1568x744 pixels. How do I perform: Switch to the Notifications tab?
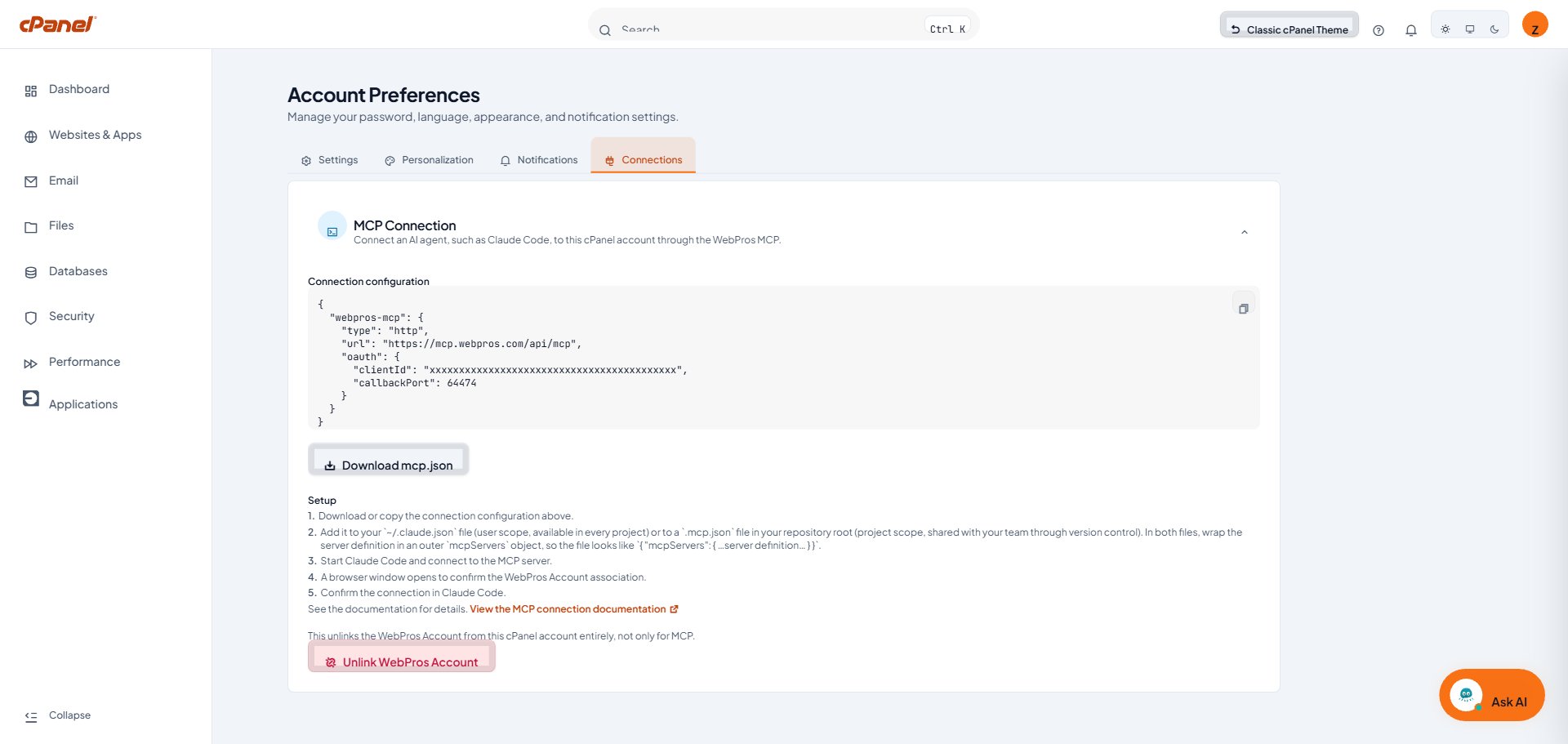(x=539, y=160)
